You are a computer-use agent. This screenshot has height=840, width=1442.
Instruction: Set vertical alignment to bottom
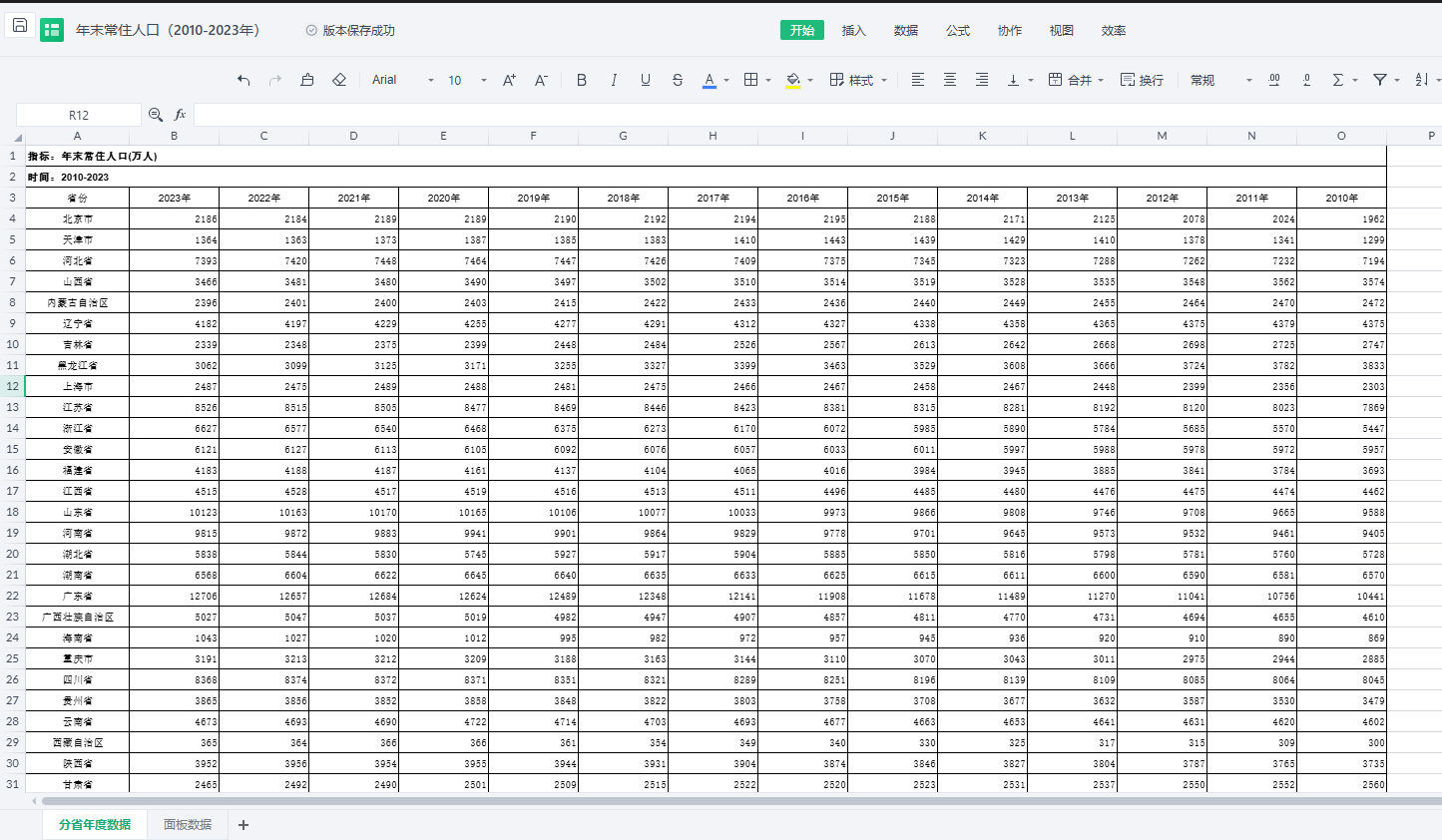(x=1013, y=80)
